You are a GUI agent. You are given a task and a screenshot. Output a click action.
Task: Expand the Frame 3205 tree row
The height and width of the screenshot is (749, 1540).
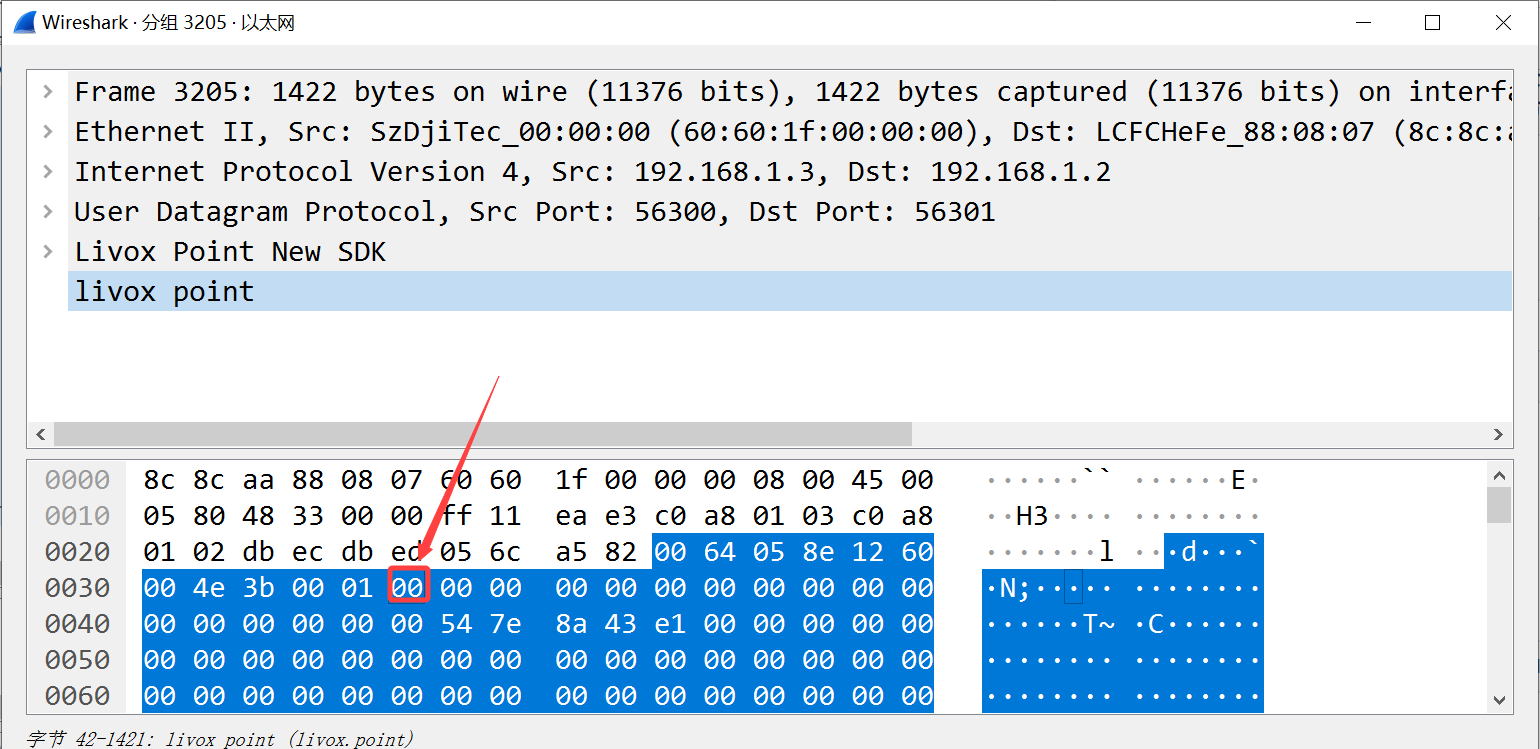[47, 91]
